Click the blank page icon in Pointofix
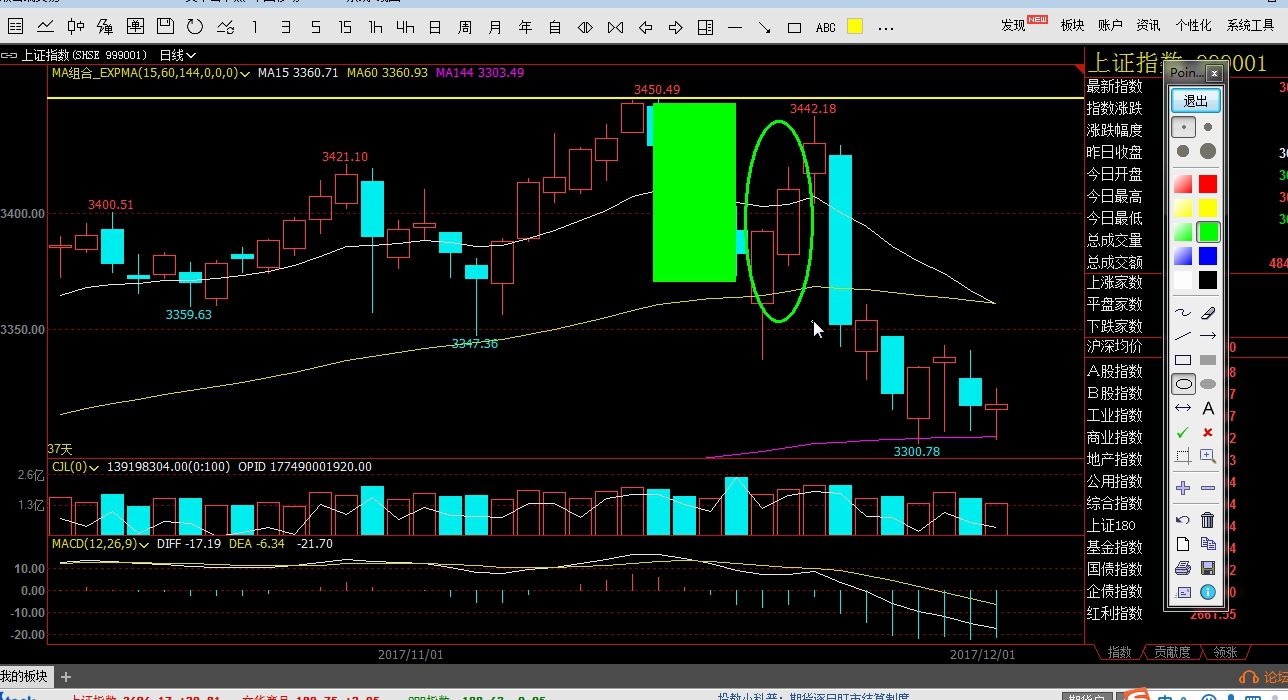 [1183, 544]
